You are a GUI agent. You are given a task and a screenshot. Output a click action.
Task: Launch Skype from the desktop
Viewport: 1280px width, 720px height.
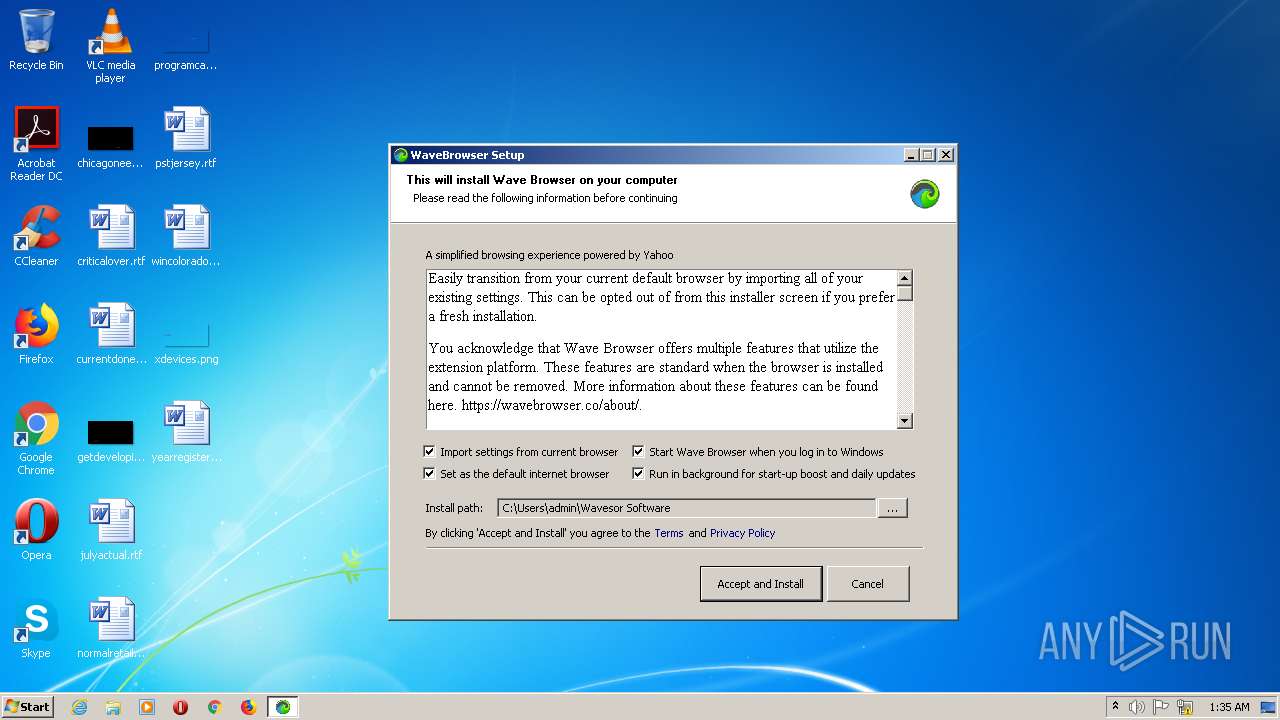pyautogui.click(x=36, y=628)
